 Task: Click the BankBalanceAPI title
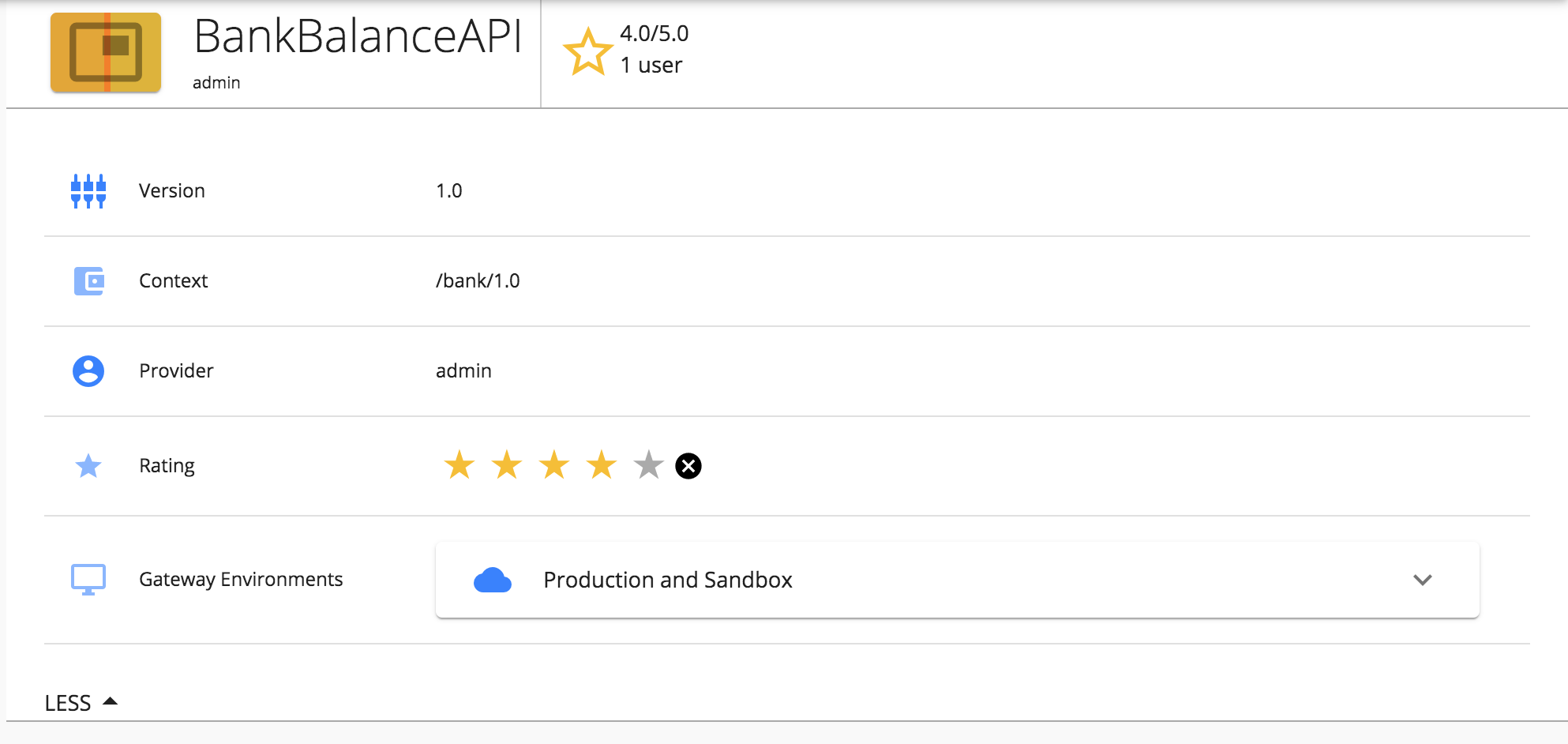click(x=358, y=36)
